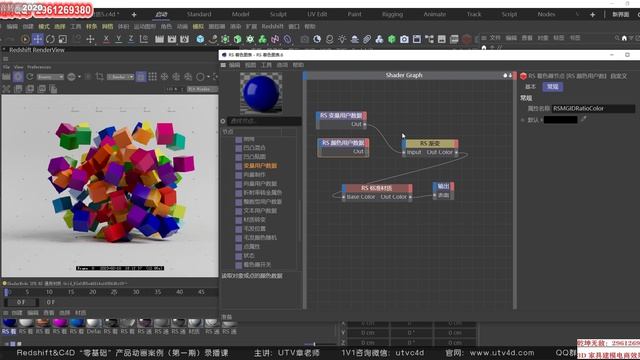Switch to the 常规 tab in node attributes
The image size is (640, 360).
tap(552, 87)
